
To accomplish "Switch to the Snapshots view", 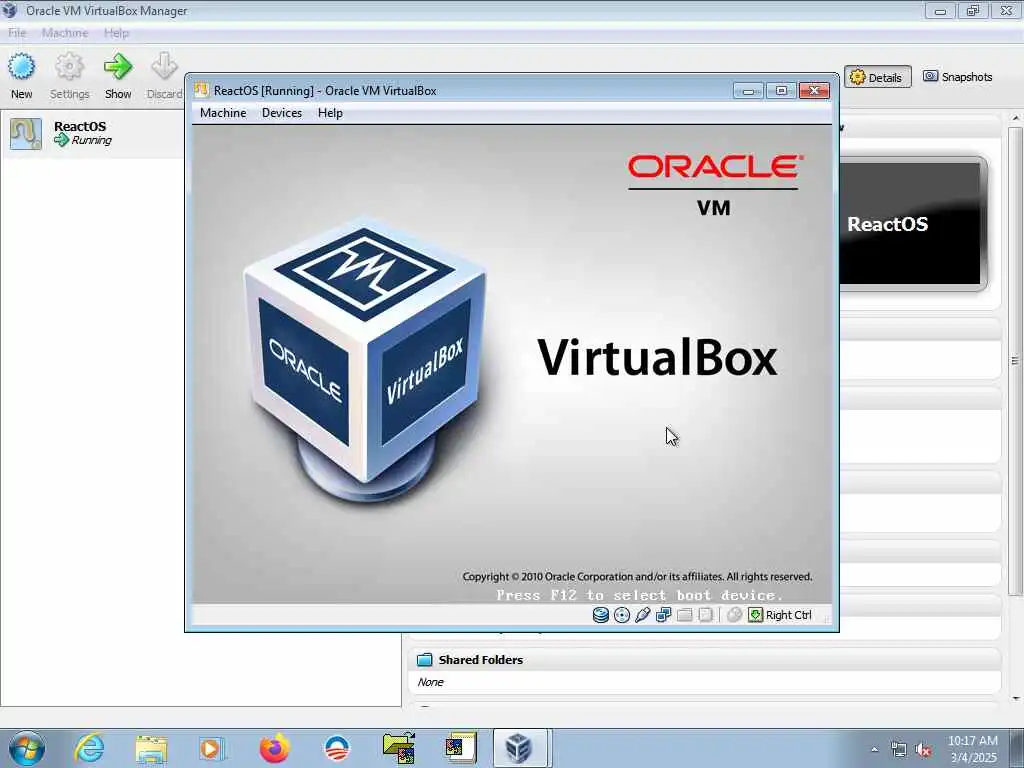I will (957, 77).
